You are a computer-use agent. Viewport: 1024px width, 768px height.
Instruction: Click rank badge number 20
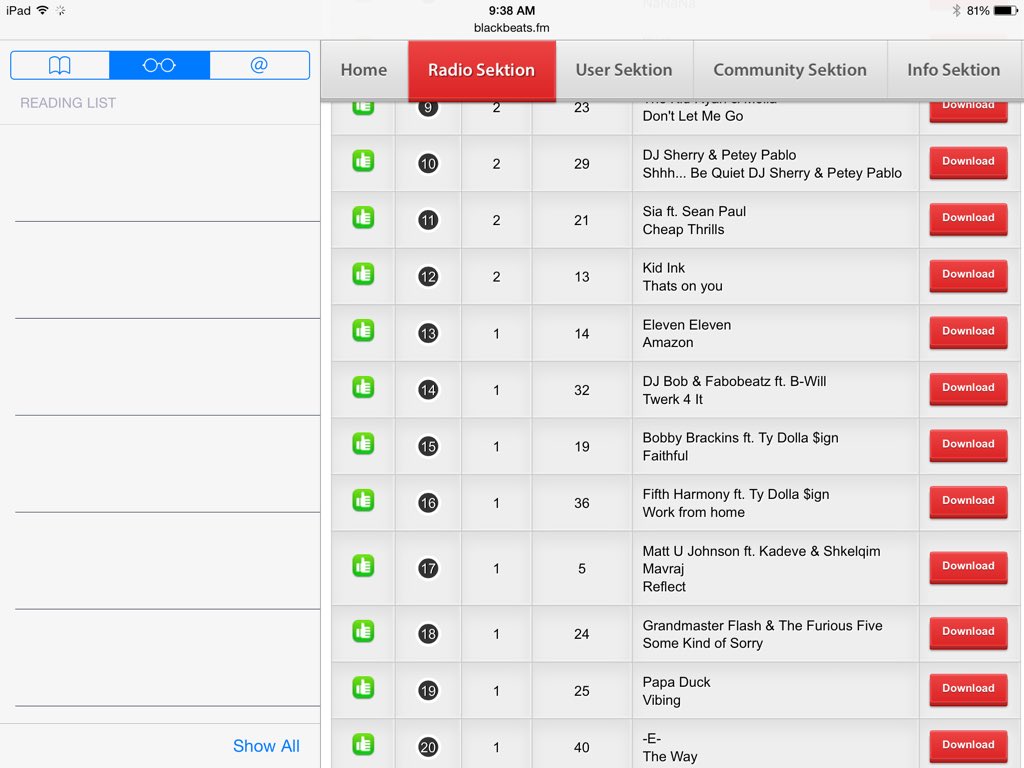pos(428,747)
